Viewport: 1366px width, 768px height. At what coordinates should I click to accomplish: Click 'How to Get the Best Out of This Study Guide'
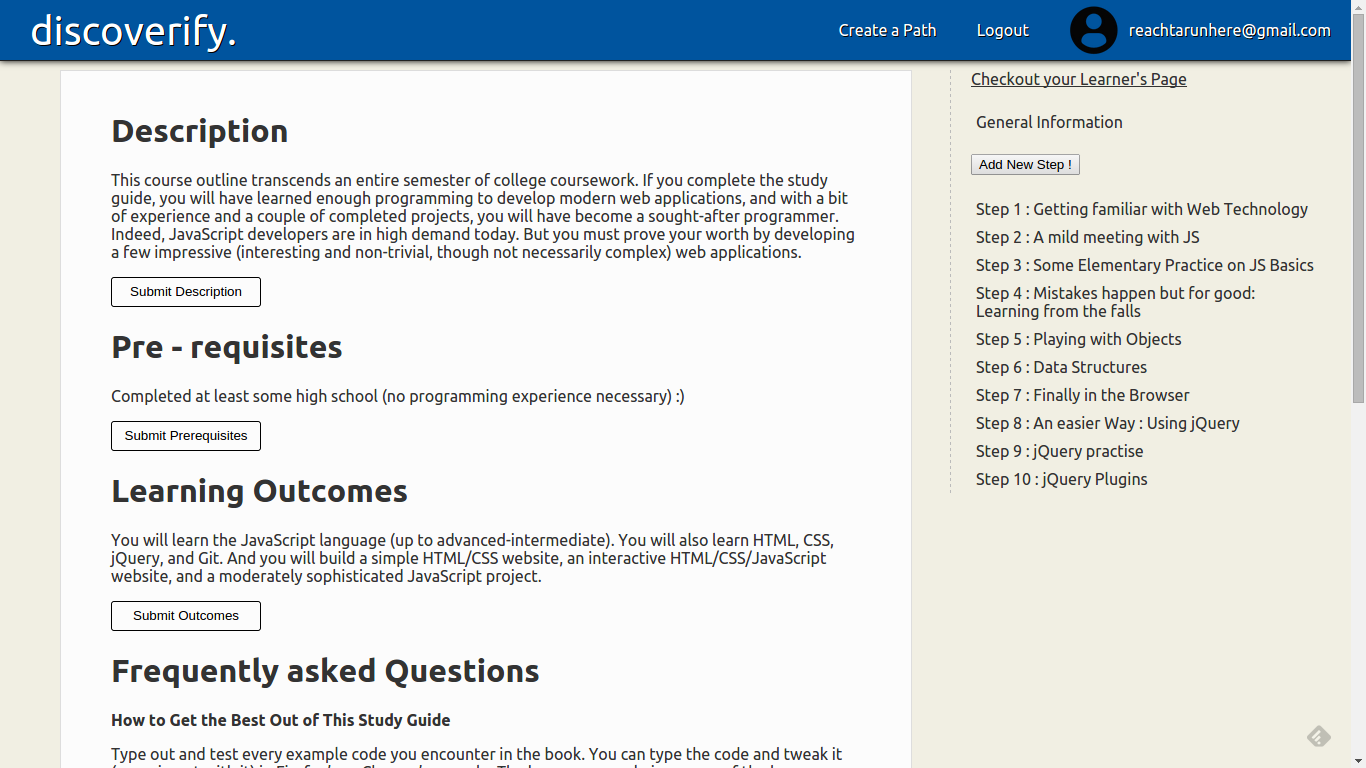(x=281, y=720)
